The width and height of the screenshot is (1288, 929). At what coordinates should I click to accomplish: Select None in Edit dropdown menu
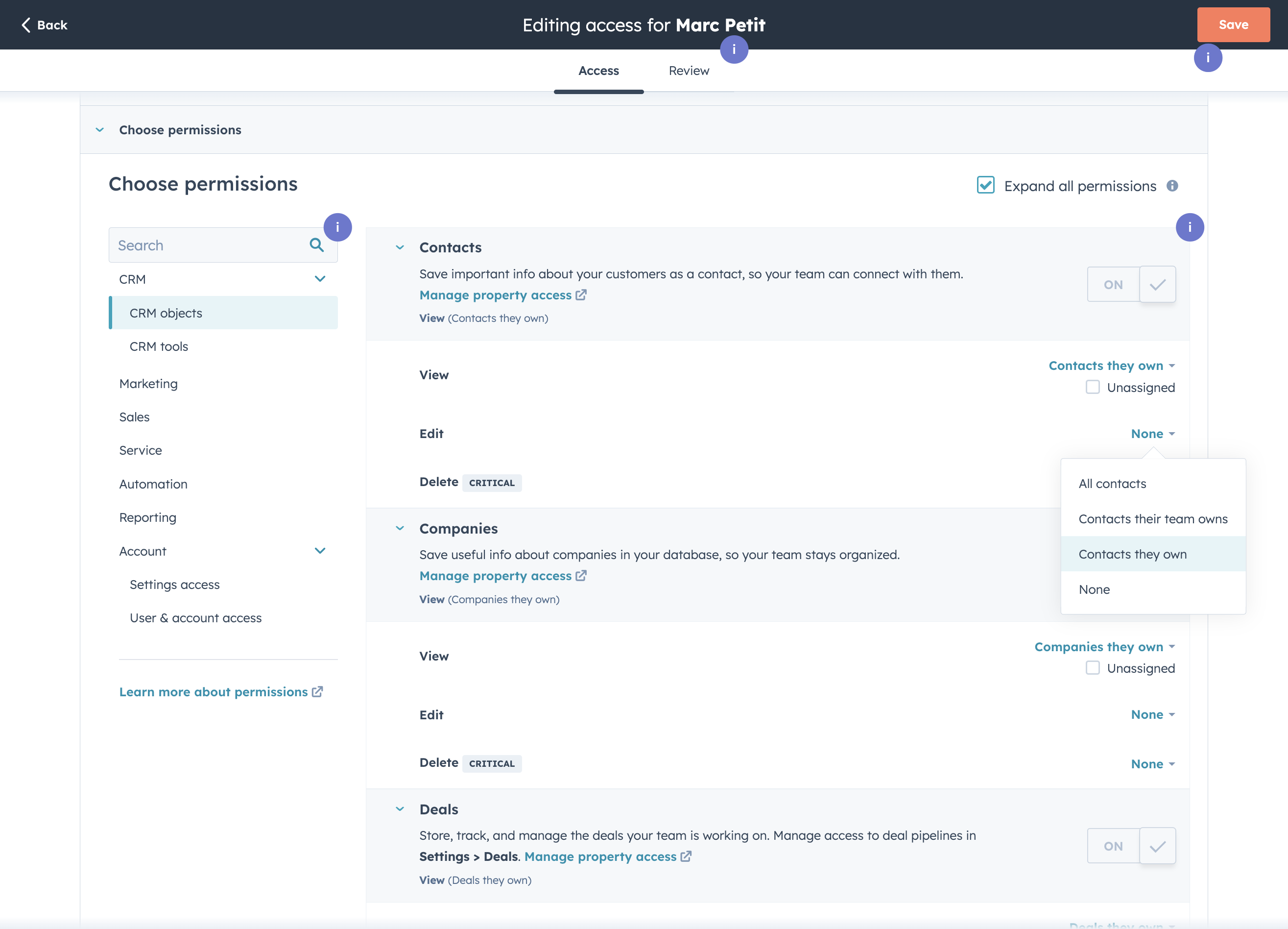[x=1153, y=589]
